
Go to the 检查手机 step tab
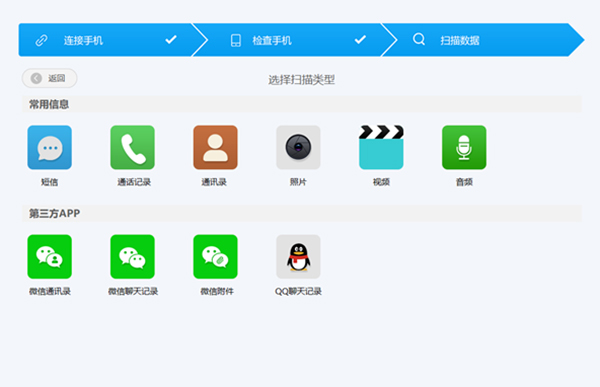pos(295,40)
